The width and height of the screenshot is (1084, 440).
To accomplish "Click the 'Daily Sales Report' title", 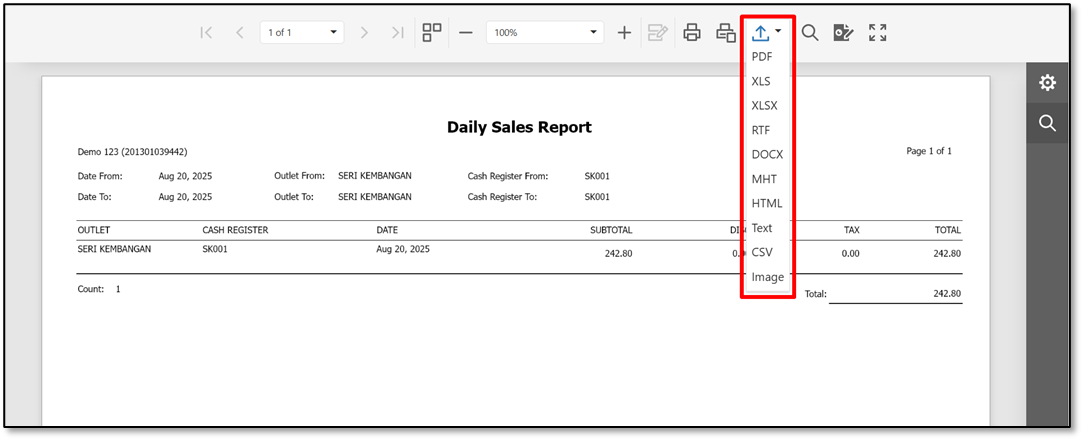I will click(x=519, y=127).
